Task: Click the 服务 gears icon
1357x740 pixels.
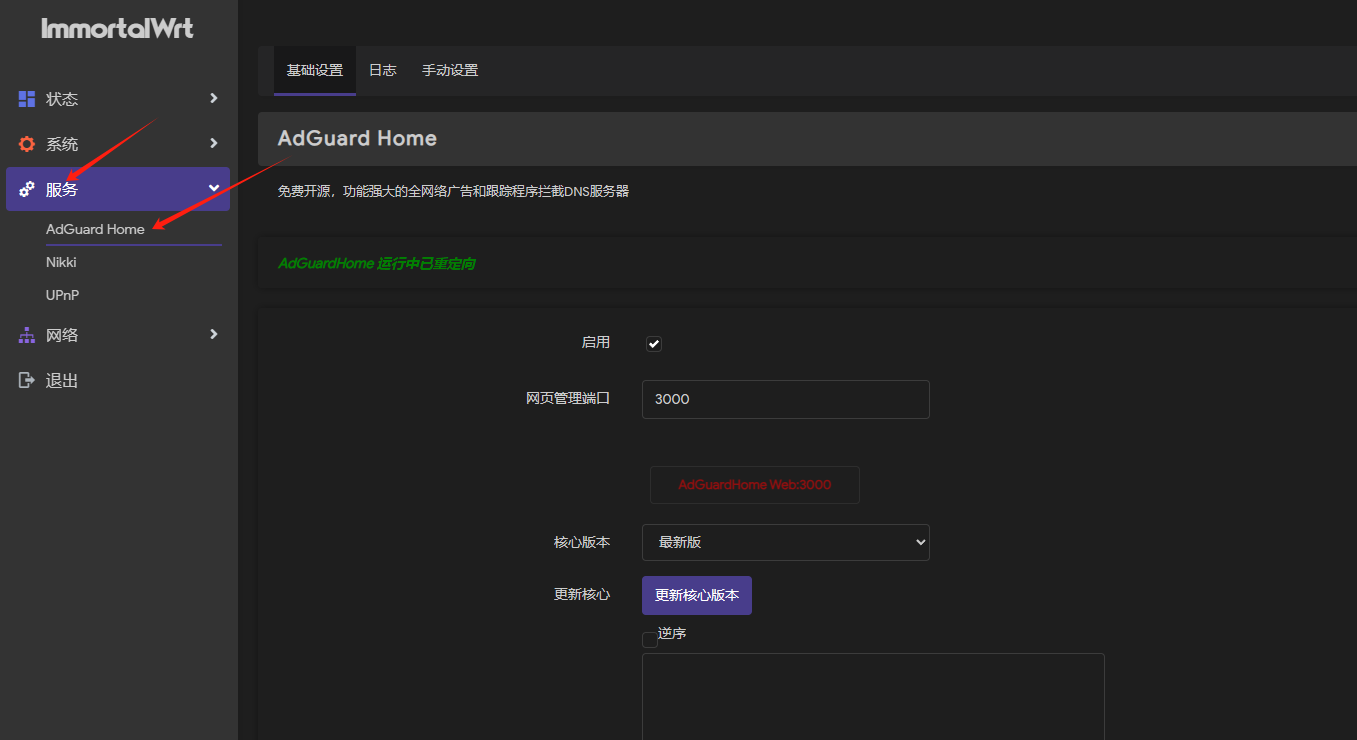Action: (x=27, y=189)
